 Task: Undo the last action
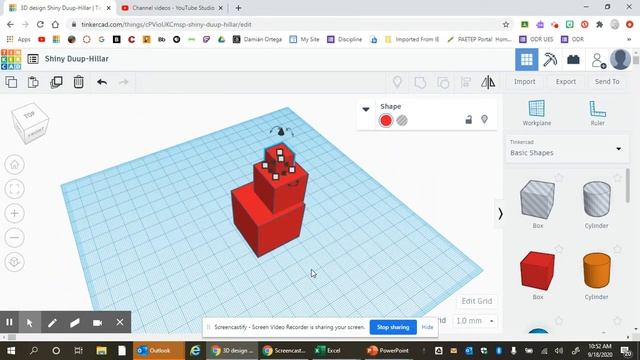tap(102, 82)
